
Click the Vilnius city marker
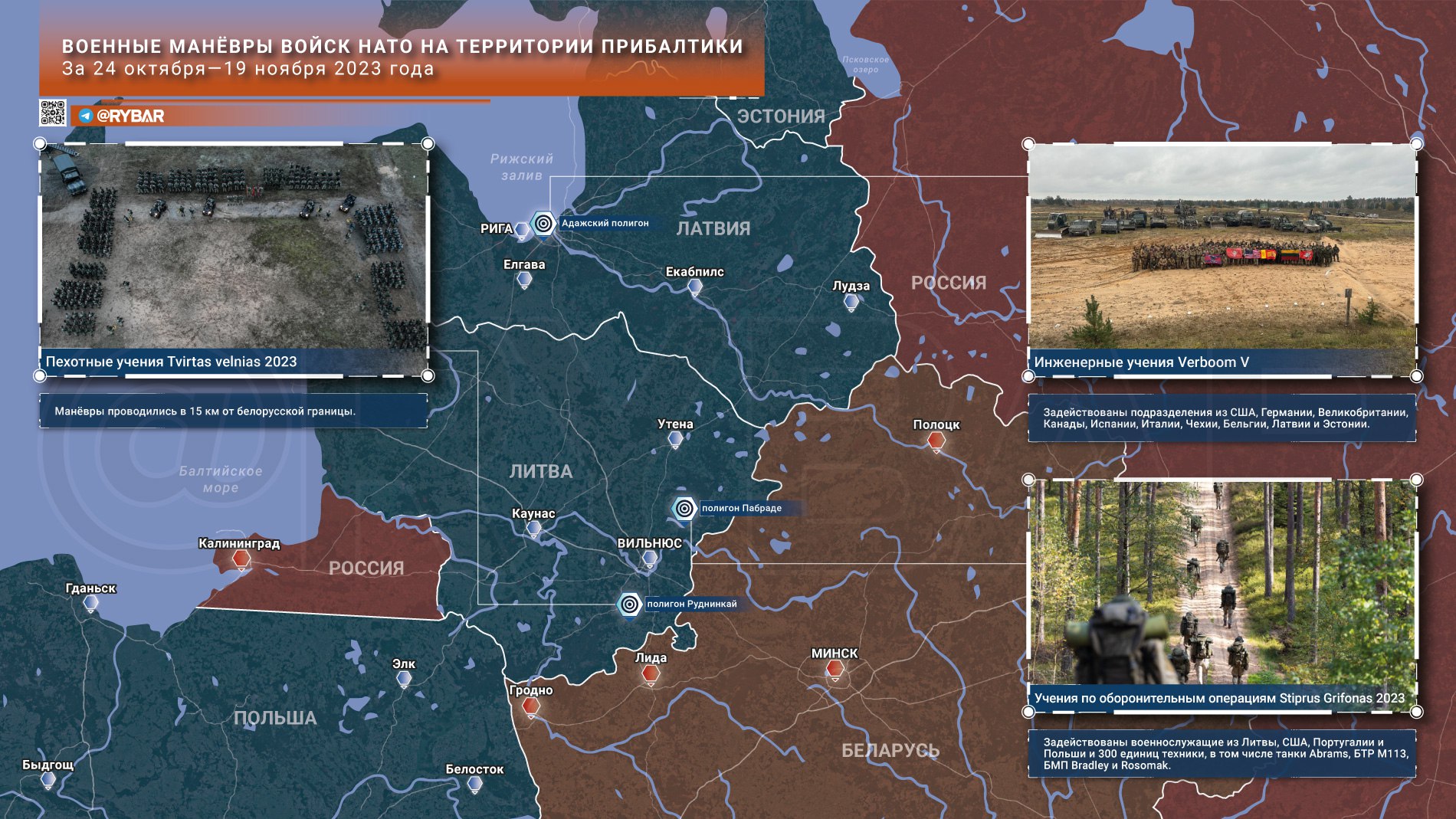point(649,559)
